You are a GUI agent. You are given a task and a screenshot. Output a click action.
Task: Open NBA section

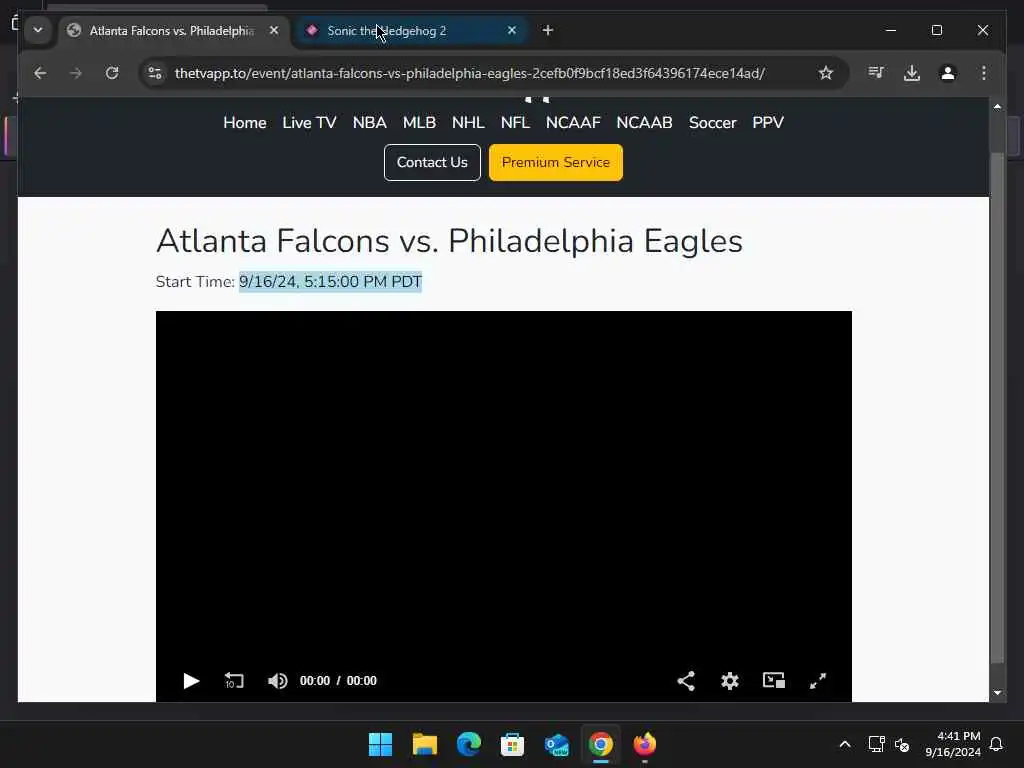370,123
